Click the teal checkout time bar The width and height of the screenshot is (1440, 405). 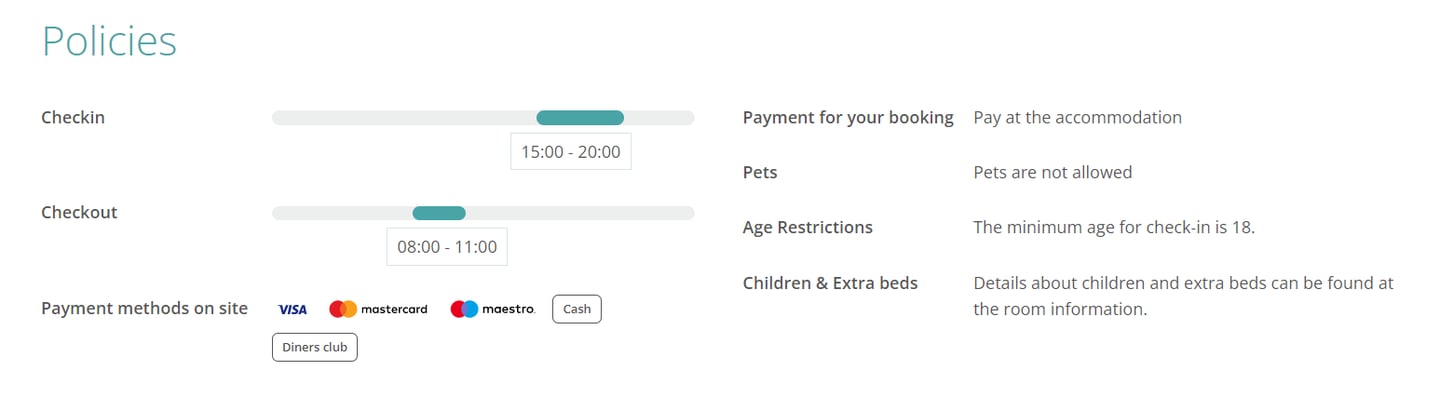click(x=439, y=213)
